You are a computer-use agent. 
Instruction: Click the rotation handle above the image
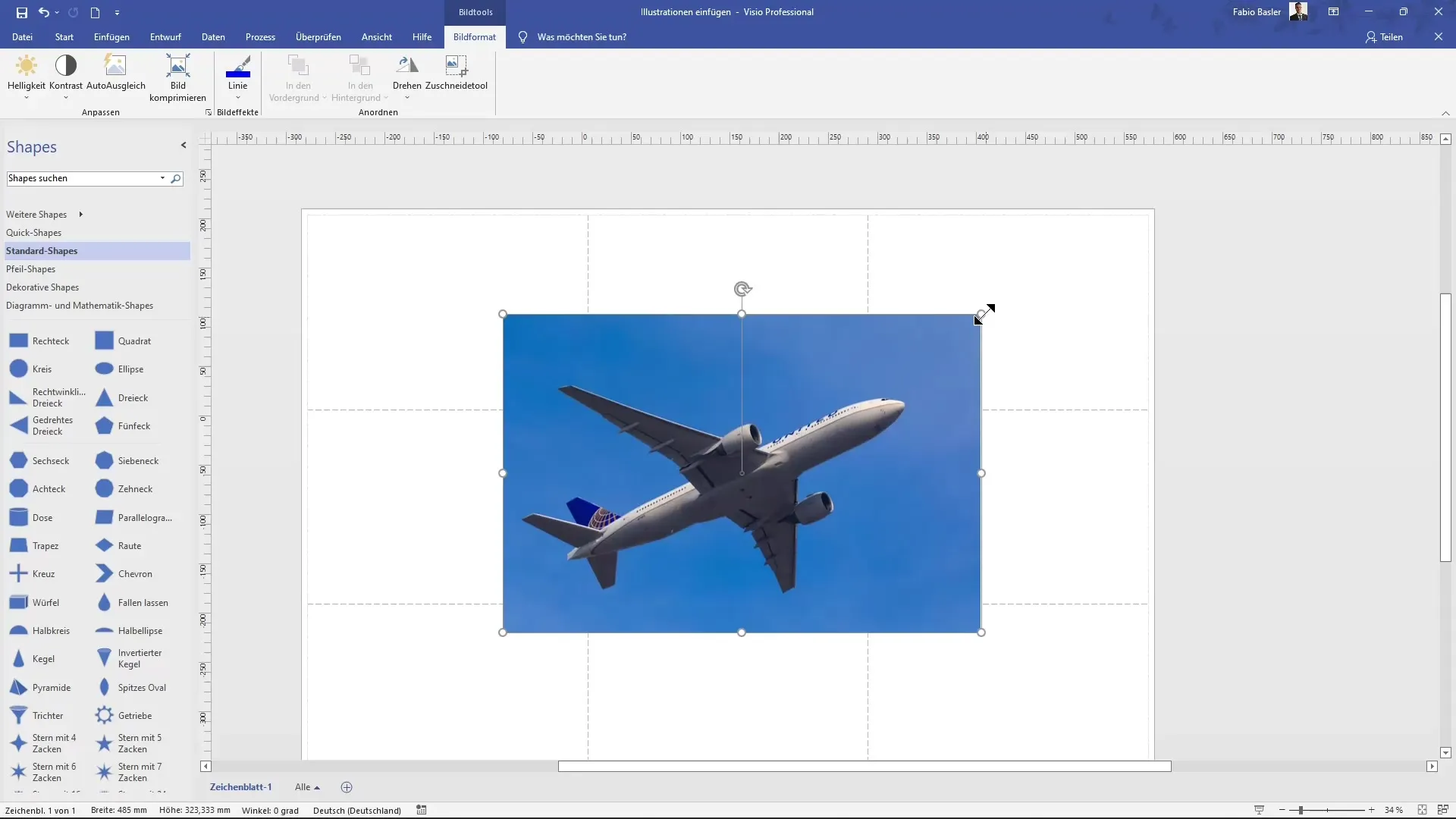click(x=742, y=289)
